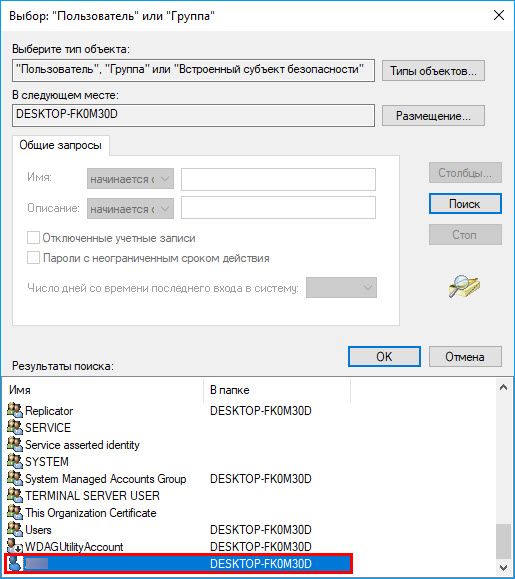
Task: Select the WDAGUtilityAccount user icon
Action: [15, 546]
